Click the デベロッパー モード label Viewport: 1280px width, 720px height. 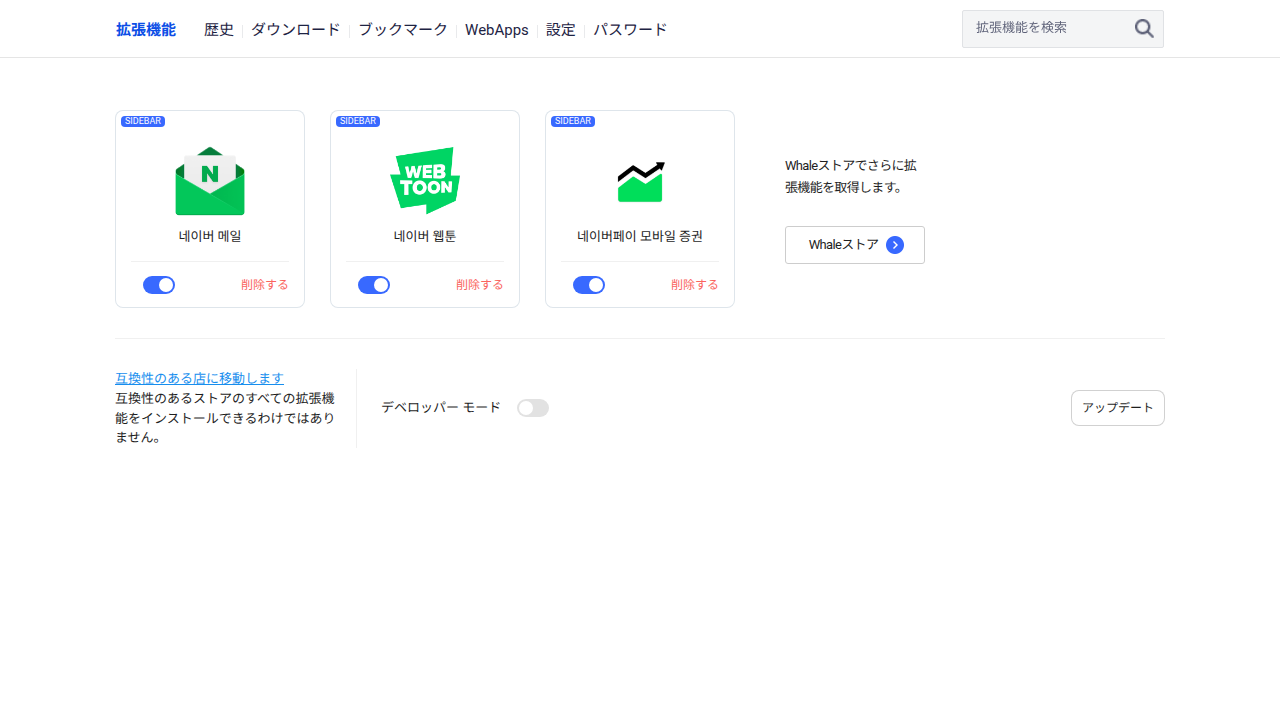coord(441,408)
